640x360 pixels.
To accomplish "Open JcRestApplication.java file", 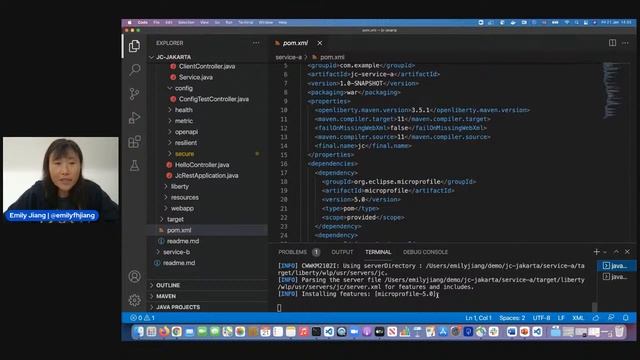I will 207,176.
